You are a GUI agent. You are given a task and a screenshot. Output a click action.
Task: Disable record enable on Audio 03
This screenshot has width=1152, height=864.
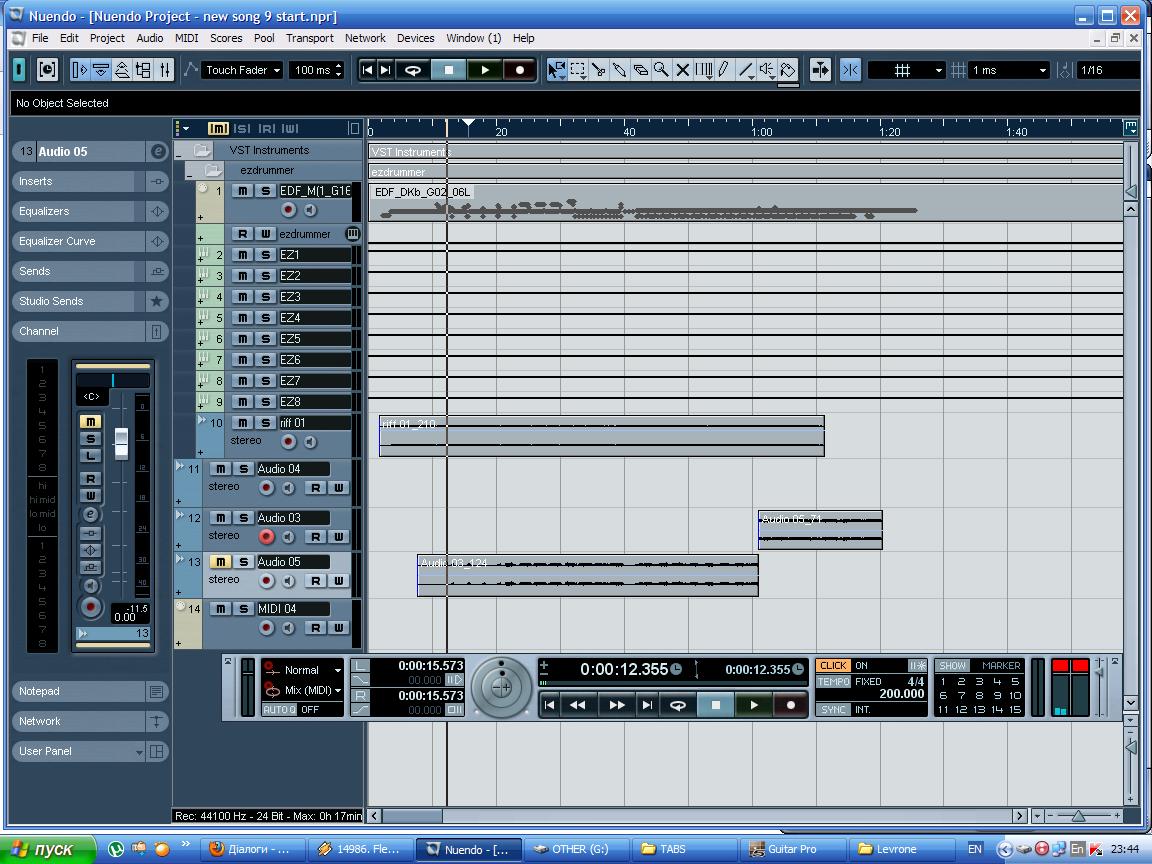(267, 536)
